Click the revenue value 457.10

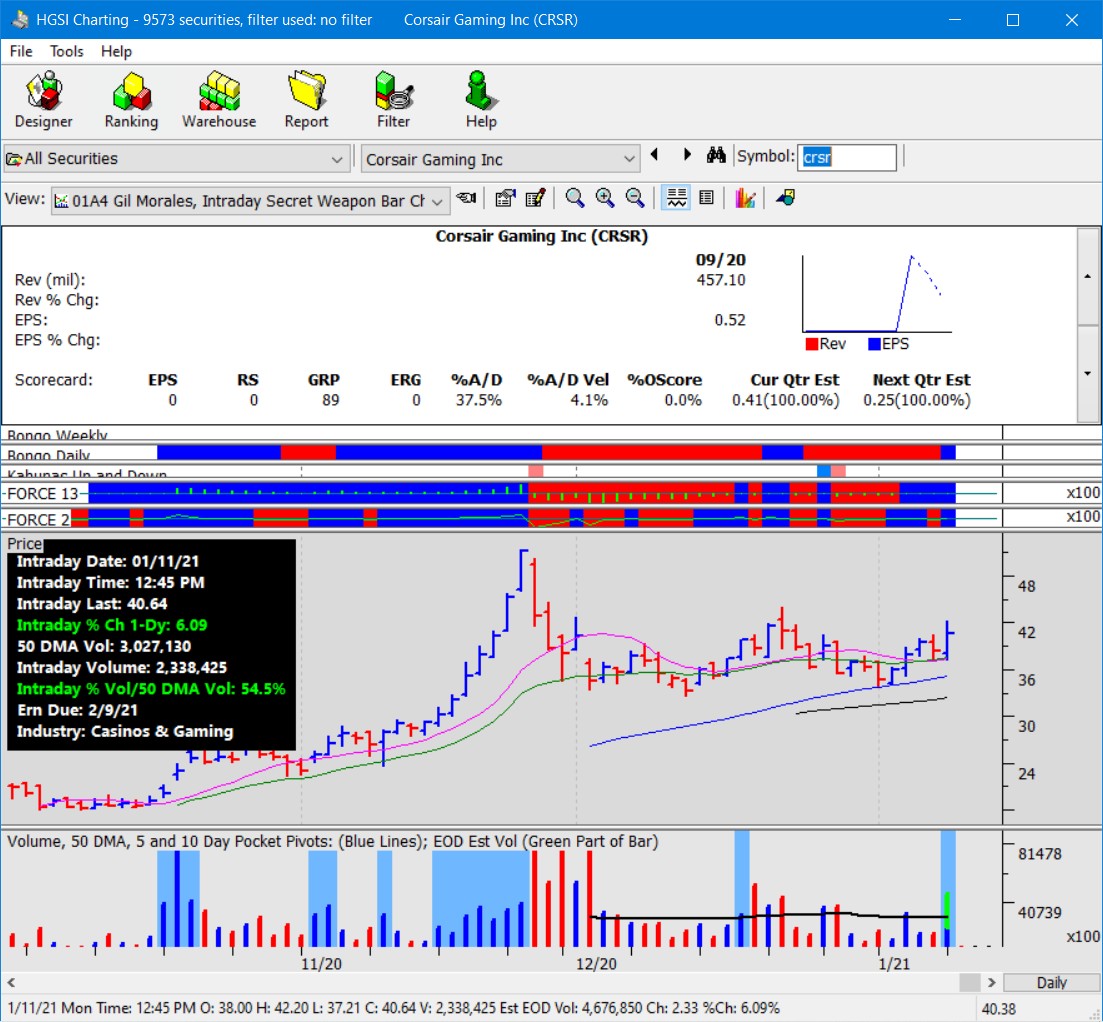click(721, 280)
